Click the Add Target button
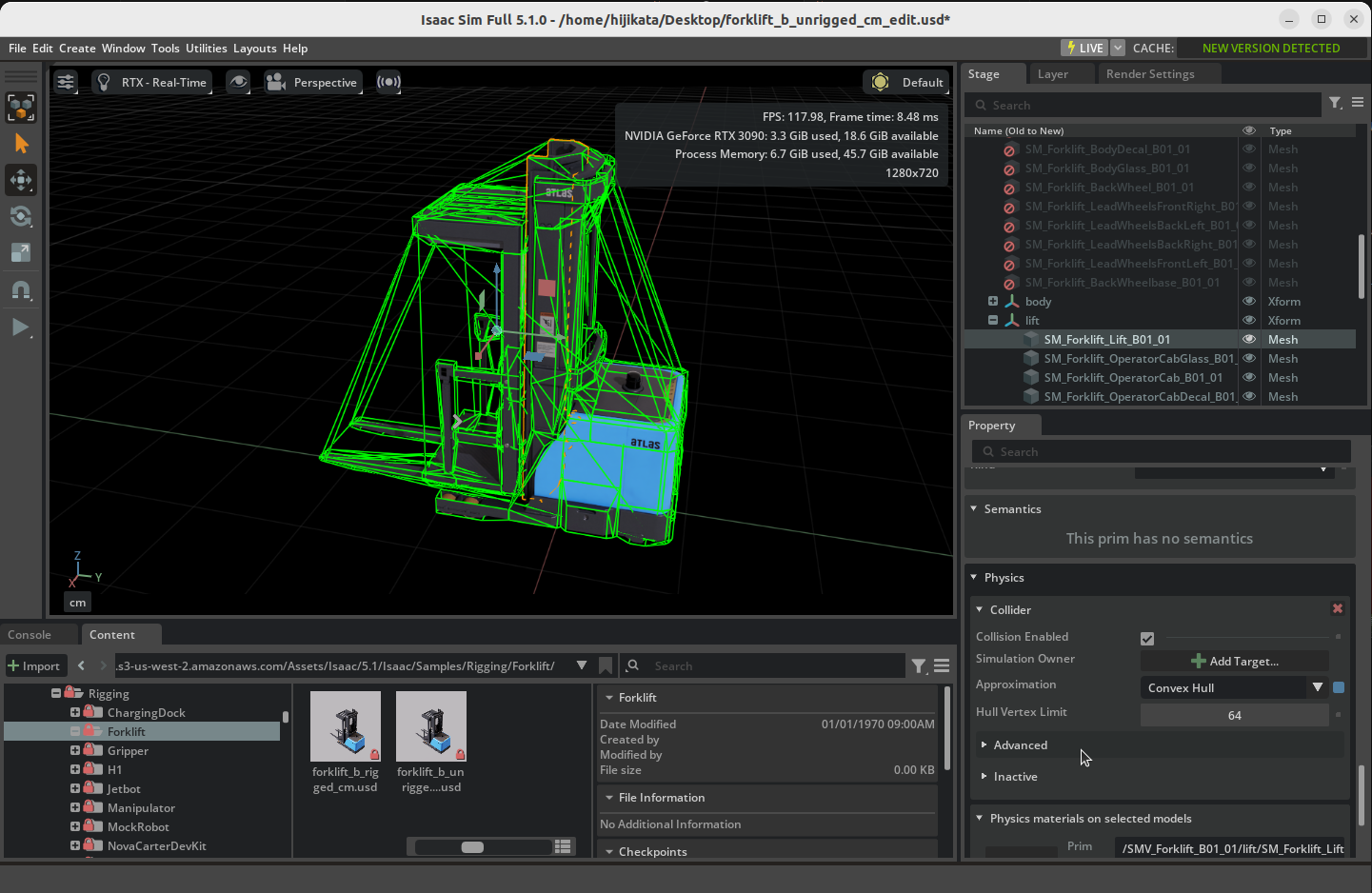 click(x=1235, y=661)
